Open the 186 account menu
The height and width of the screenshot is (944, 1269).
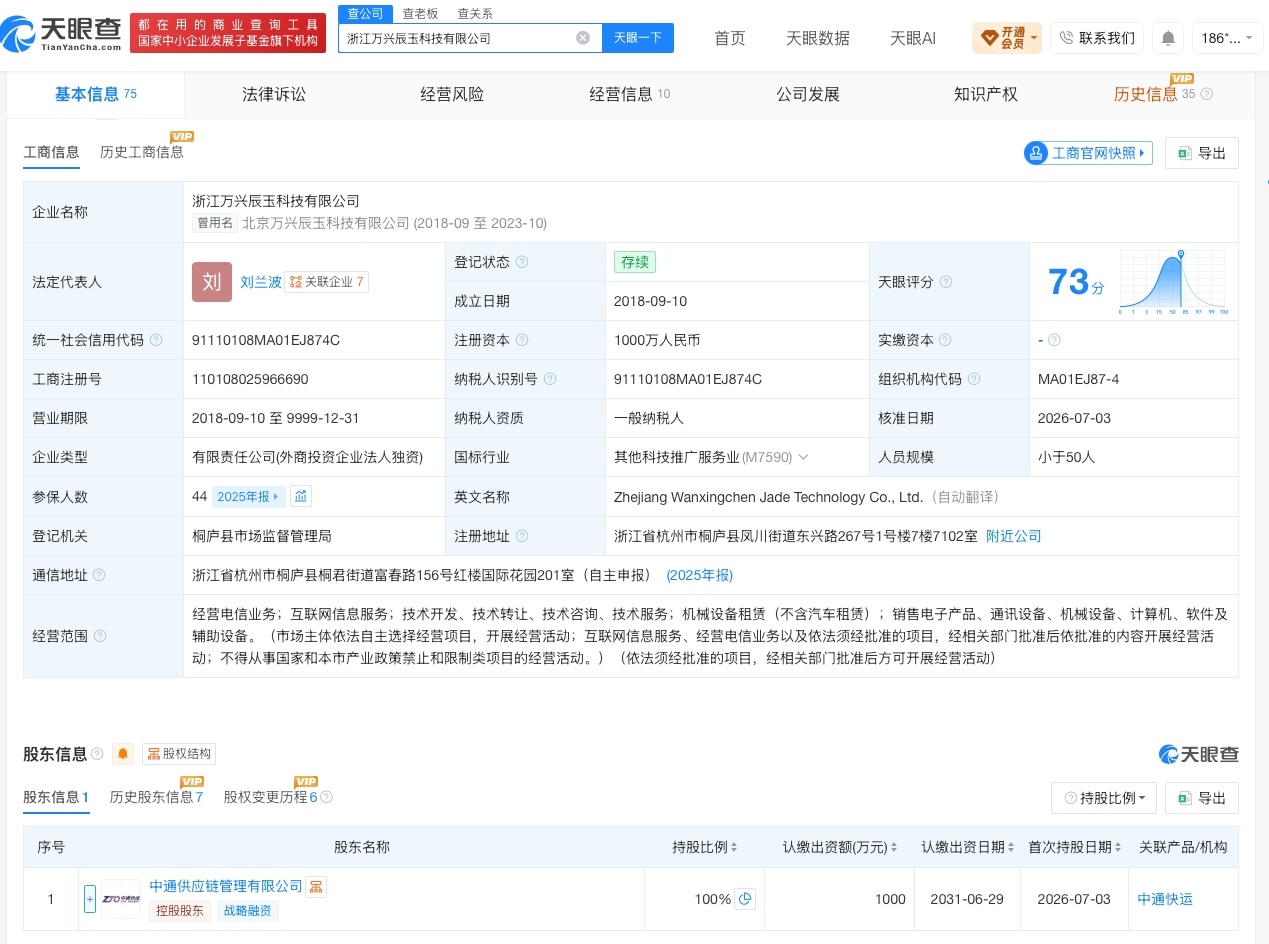[x=1227, y=38]
